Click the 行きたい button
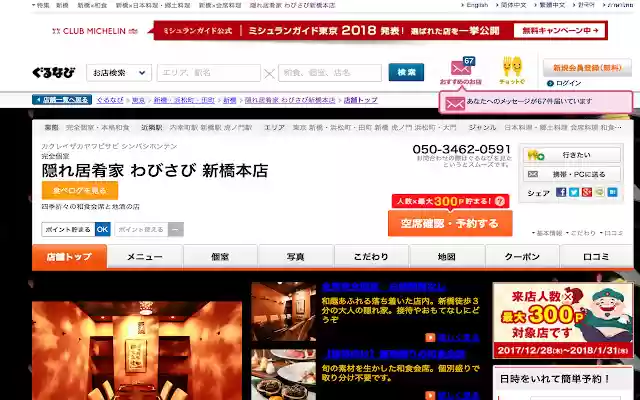 click(x=572, y=155)
